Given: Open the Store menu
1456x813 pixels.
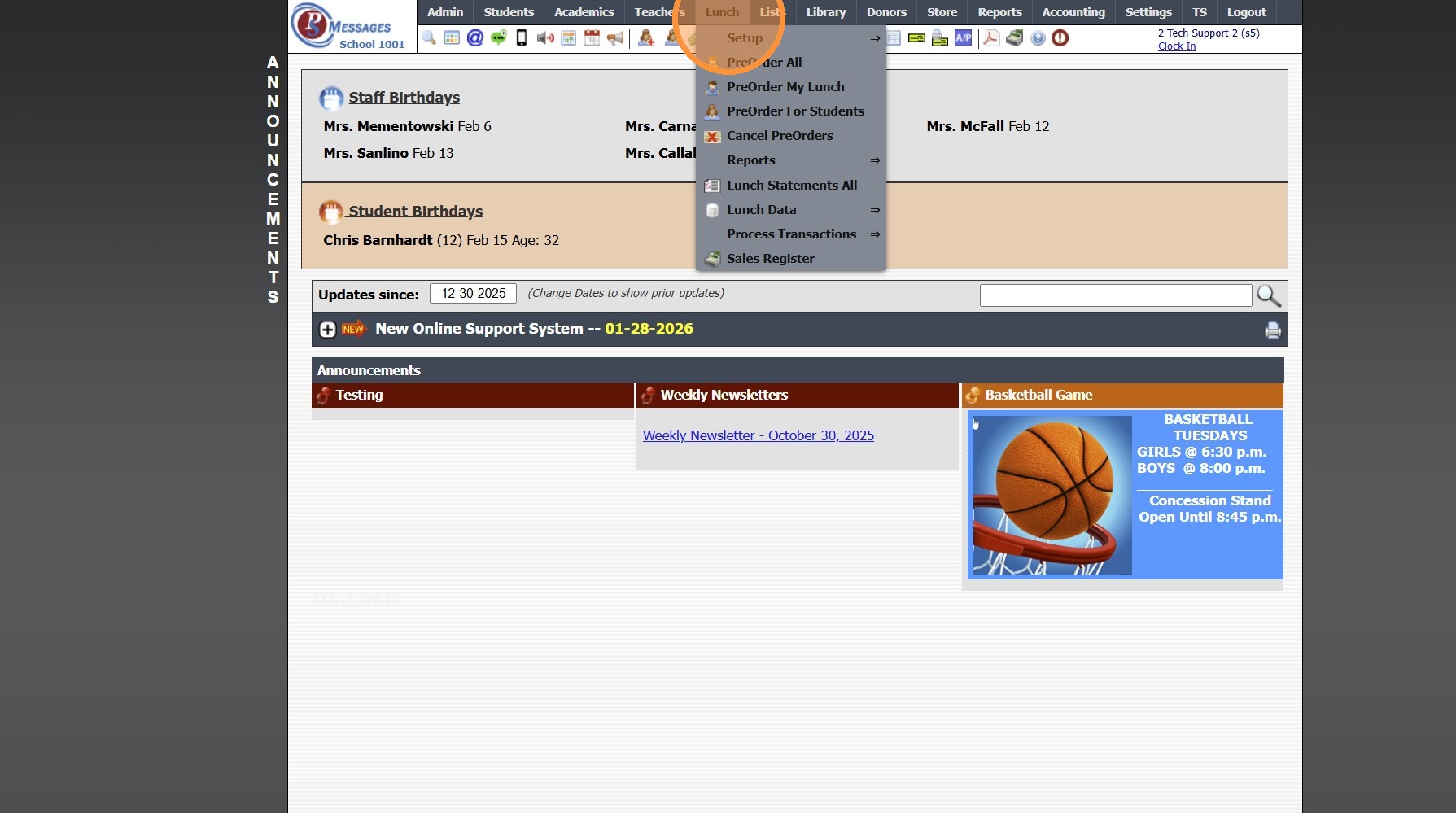Looking at the screenshot, I should click(x=942, y=12).
